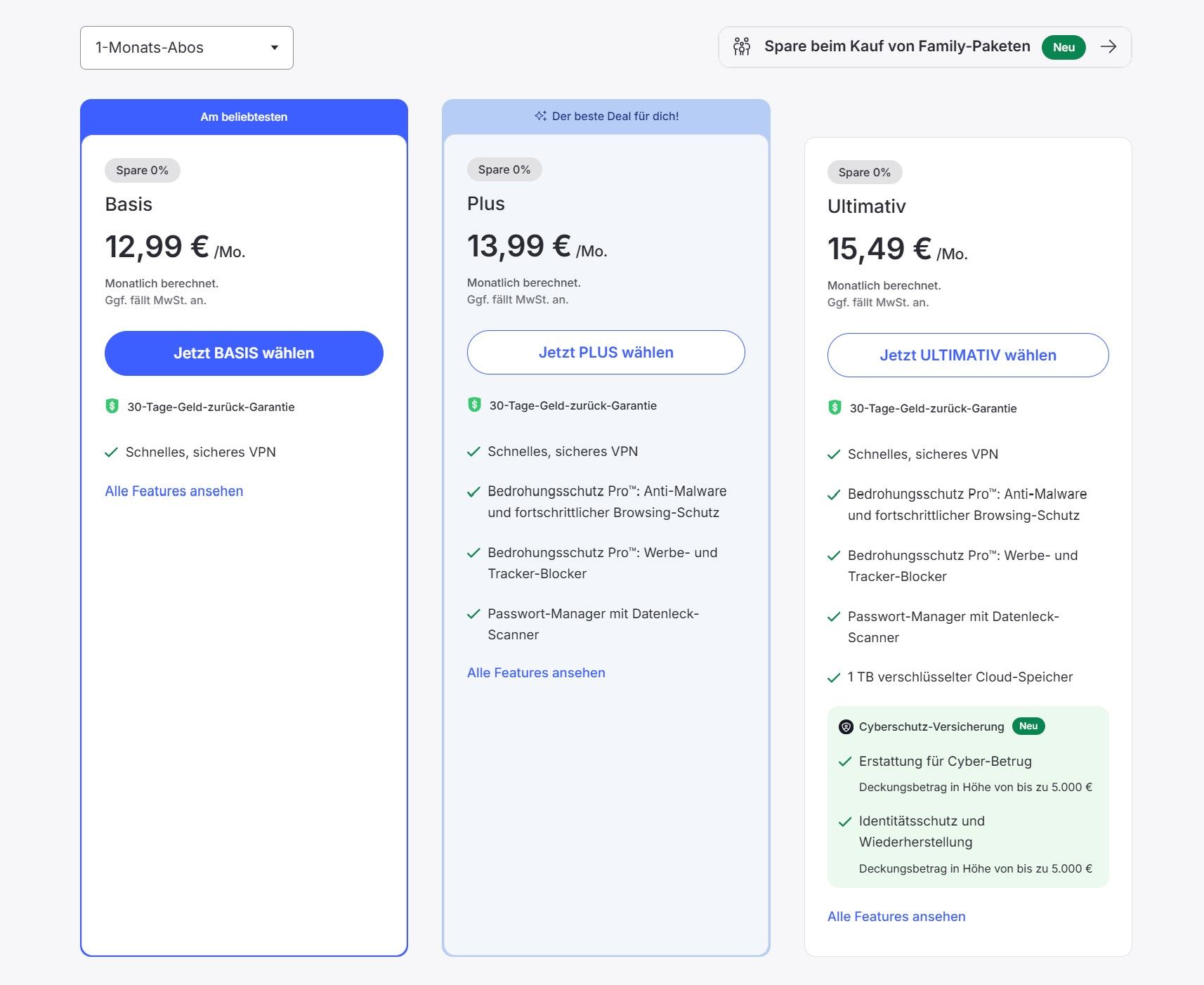
Task: Click the Spare 0% badge in Ultimativ card
Action: click(x=865, y=172)
